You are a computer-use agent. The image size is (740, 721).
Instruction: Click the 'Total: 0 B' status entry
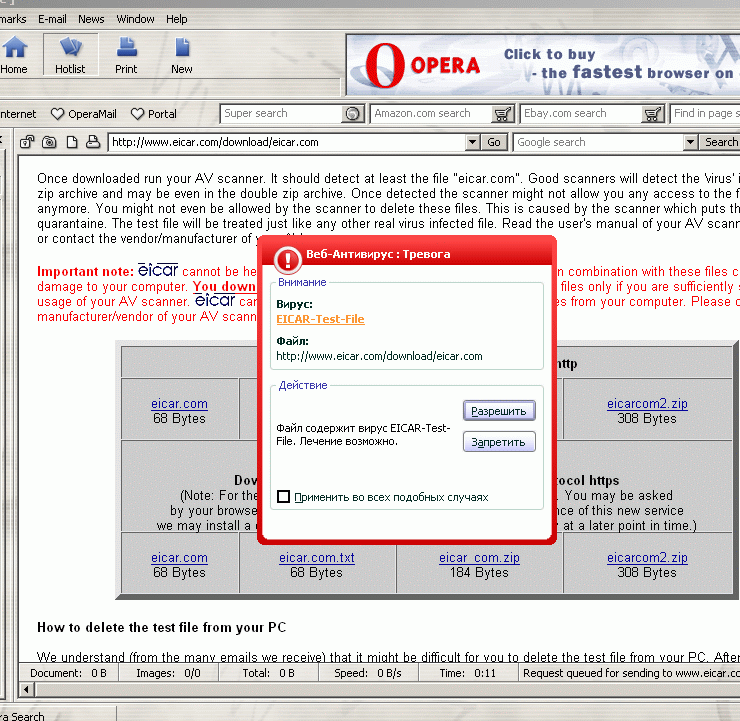(269, 673)
